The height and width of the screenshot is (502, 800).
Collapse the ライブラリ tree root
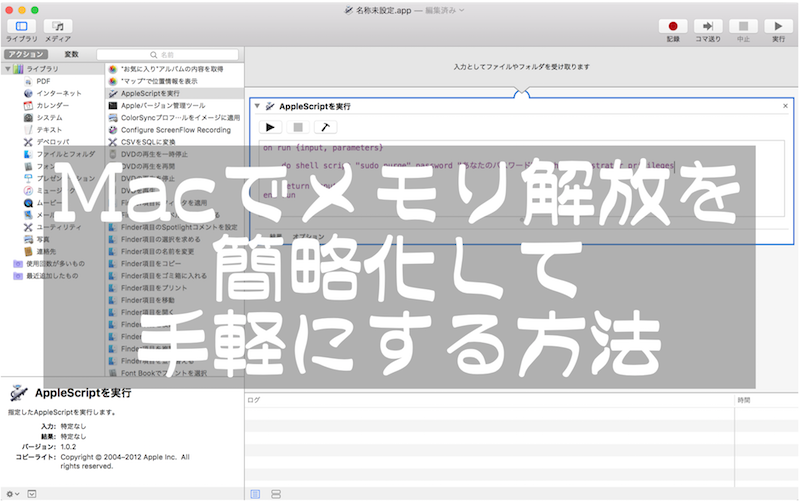pyautogui.click(x=8, y=68)
